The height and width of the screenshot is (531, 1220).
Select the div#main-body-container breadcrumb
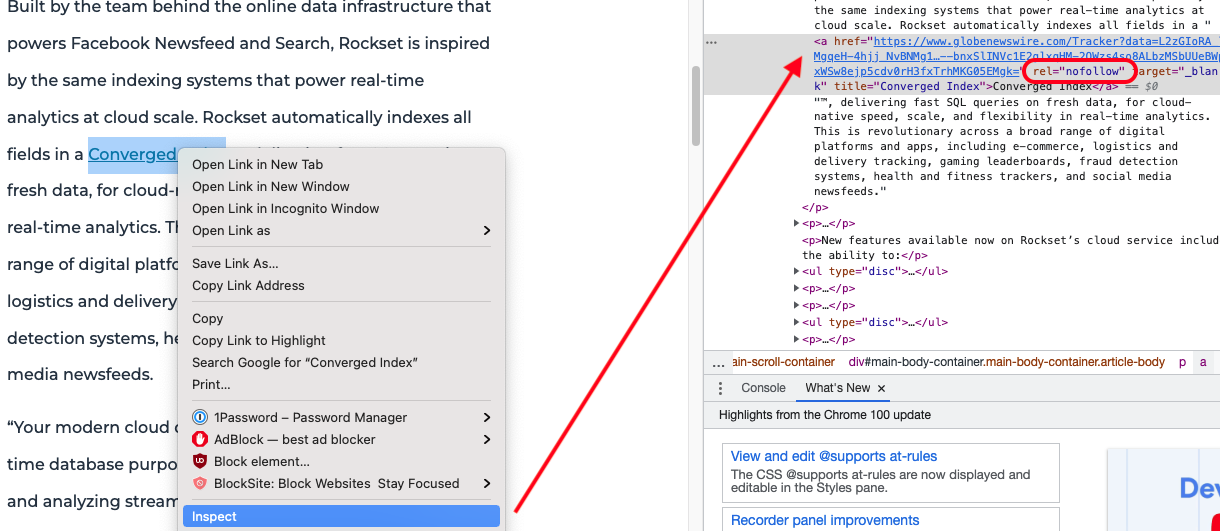click(x=1007, y=362)
